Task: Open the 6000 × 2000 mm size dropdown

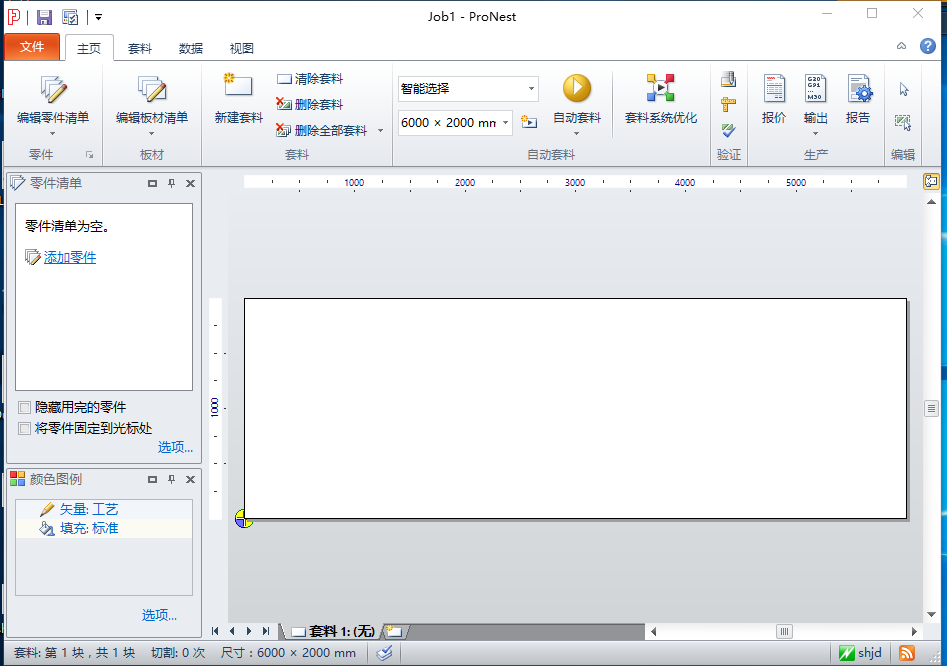Action: [x=505, y=122]
